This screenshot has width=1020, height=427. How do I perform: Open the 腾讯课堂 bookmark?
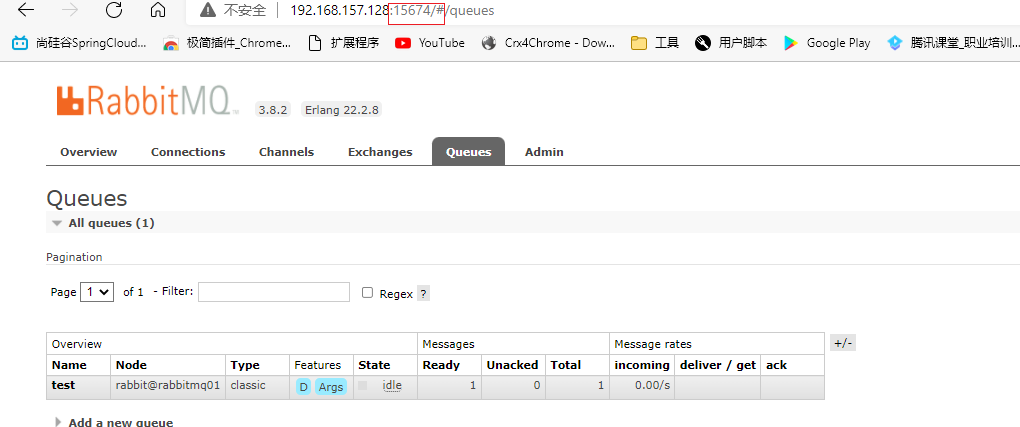tap(953, 43)
